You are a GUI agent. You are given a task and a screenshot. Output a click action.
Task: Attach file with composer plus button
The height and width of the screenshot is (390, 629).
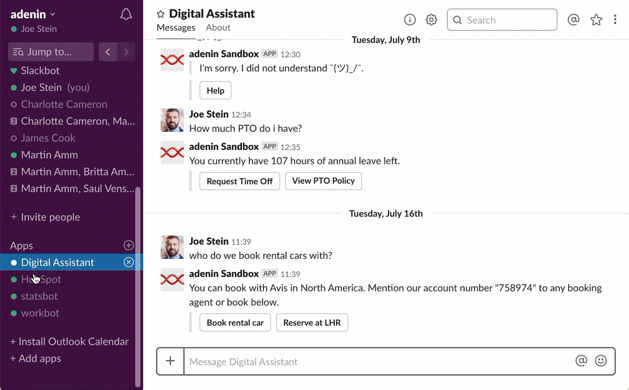click(170, 361)
